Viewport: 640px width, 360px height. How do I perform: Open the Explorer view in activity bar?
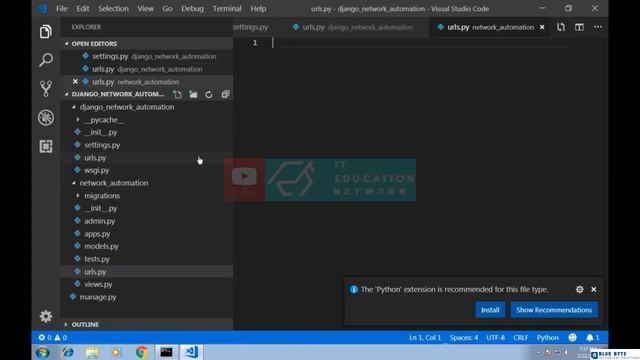(x=46, y=32)
